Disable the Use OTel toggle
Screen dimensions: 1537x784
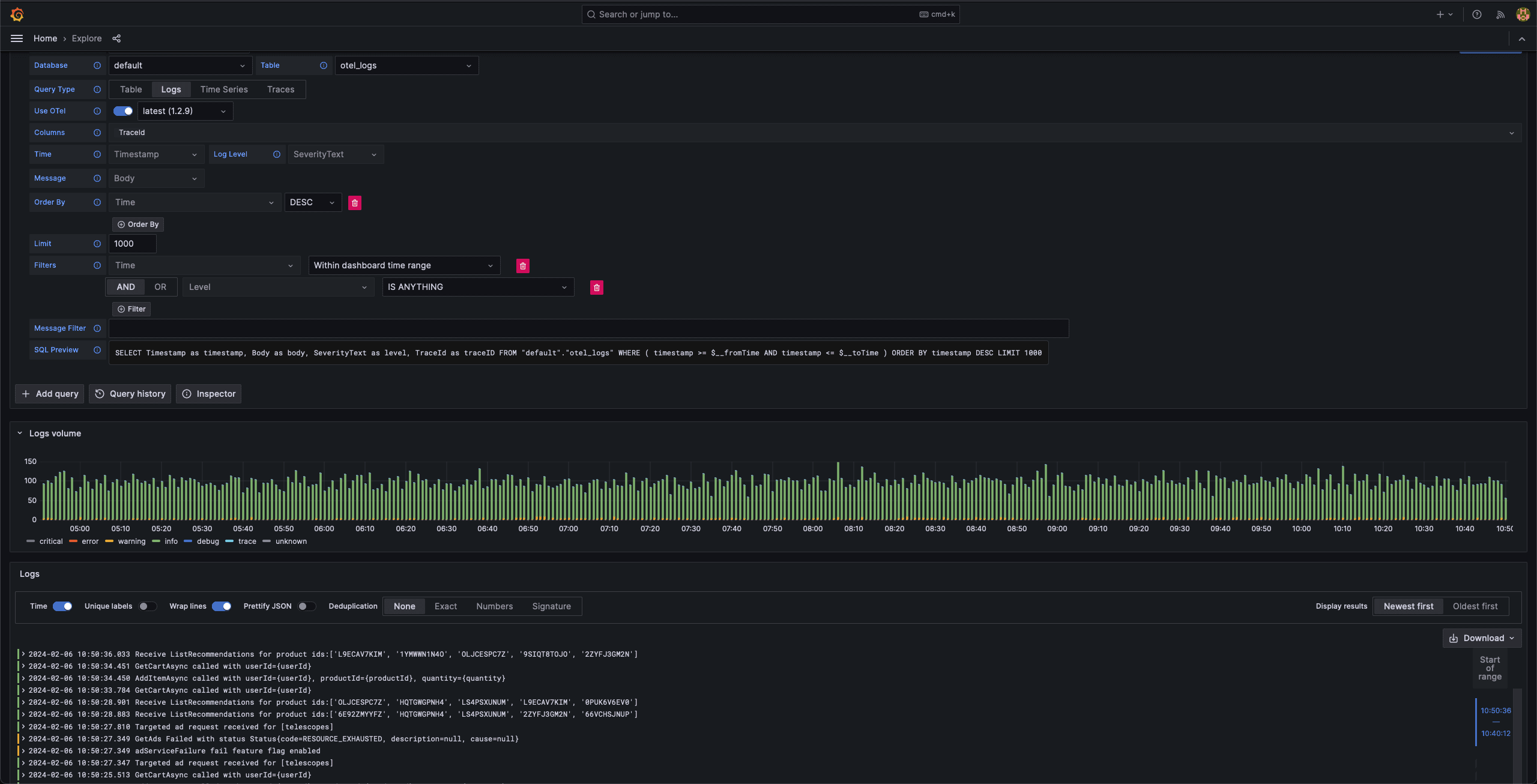[x=123, y=111]
